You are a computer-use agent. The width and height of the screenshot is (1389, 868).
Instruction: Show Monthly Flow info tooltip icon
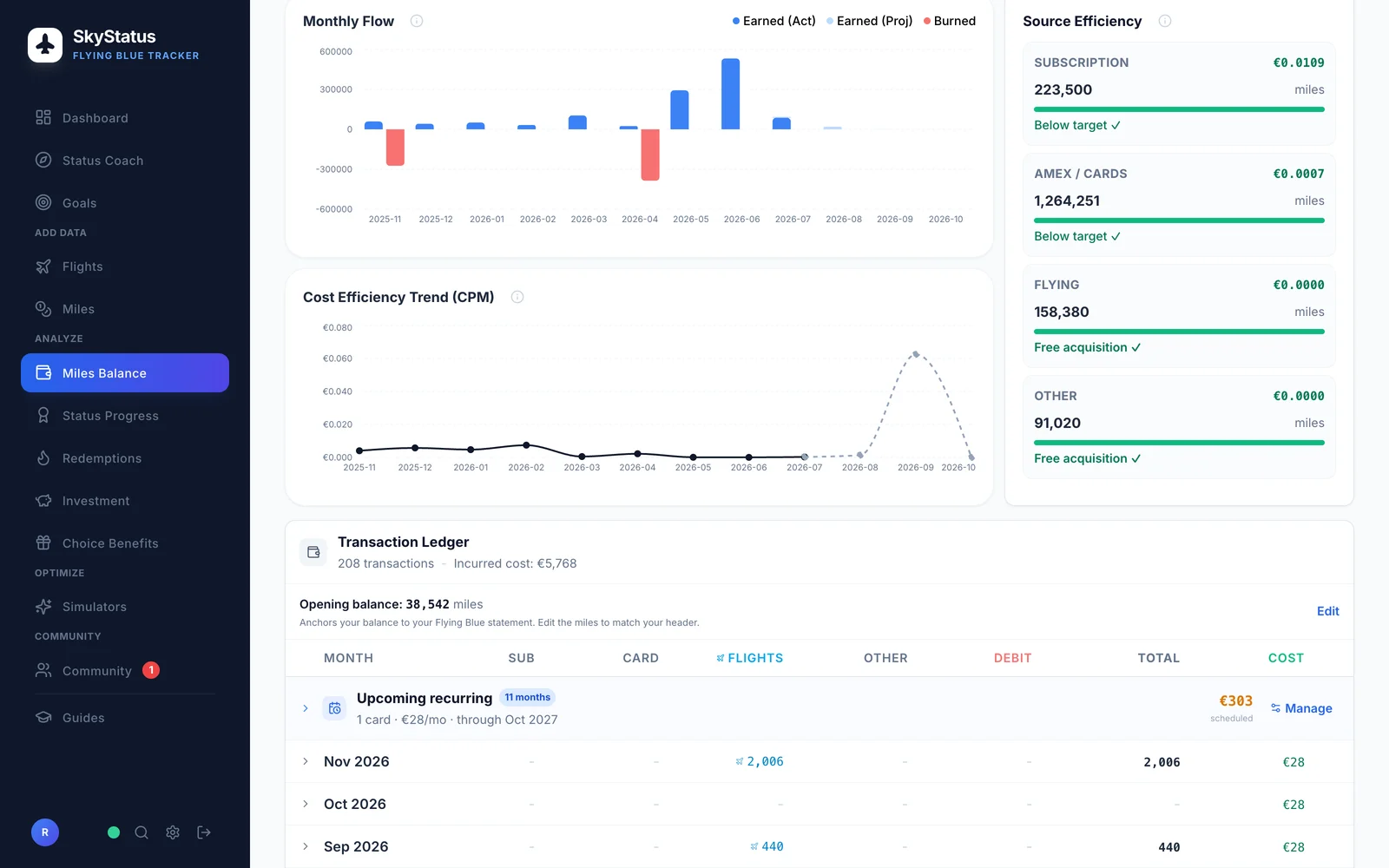pyautogui.click(x=417, y=21)
